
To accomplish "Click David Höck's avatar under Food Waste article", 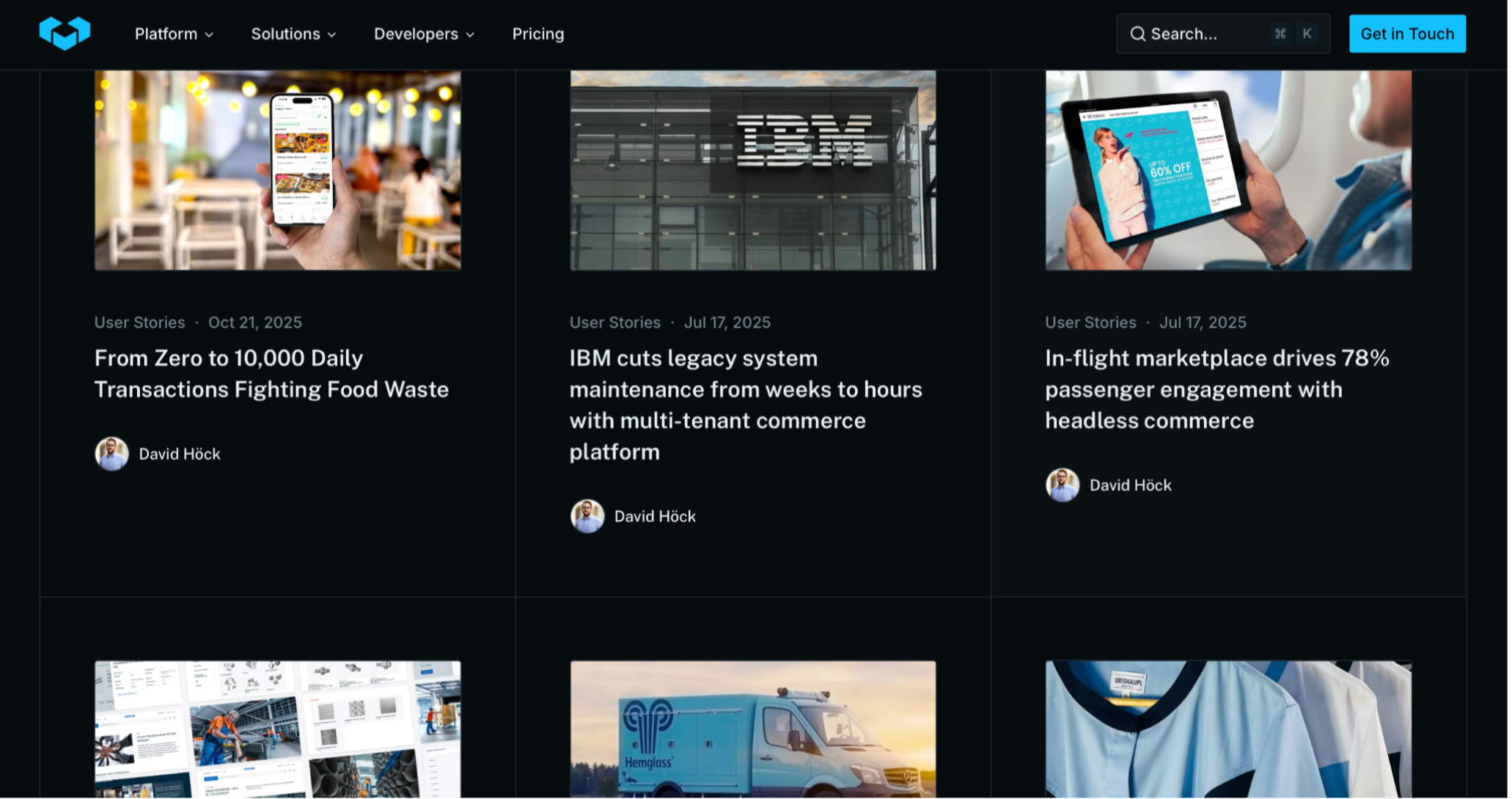I will pos(112,454).
